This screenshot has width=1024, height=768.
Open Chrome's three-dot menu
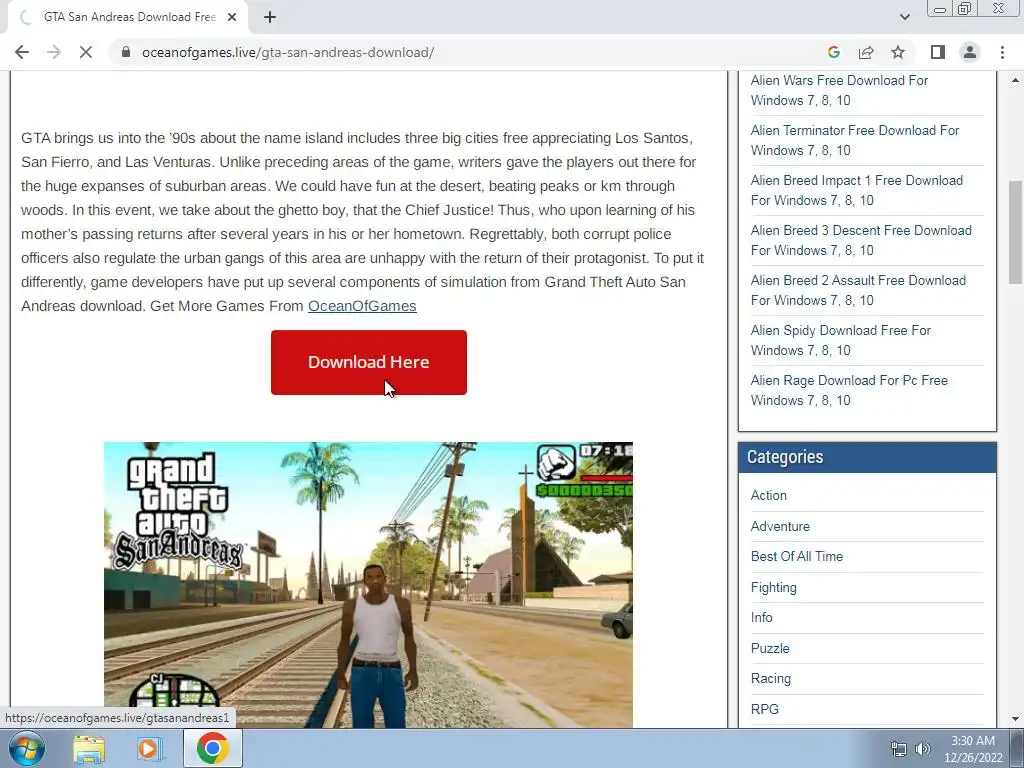click(1002, 52)
